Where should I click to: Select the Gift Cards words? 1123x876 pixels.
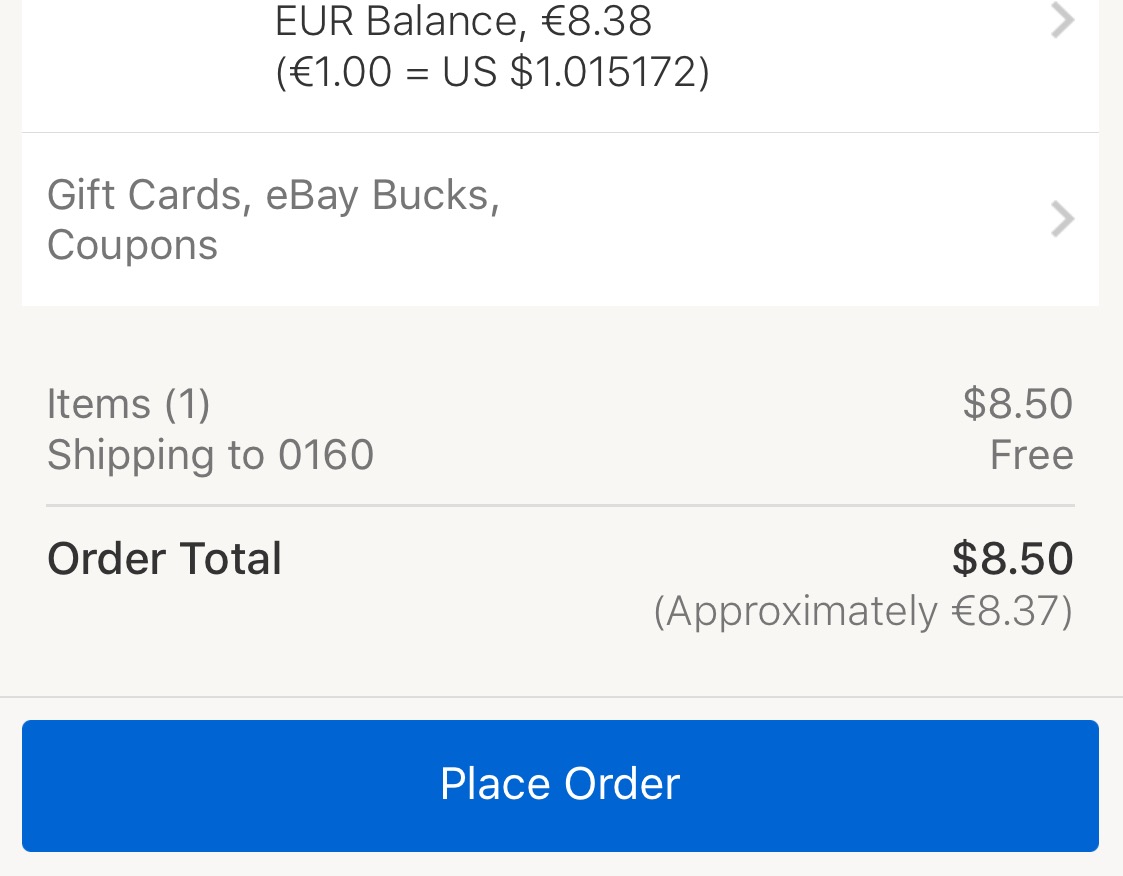click(143, 195)
